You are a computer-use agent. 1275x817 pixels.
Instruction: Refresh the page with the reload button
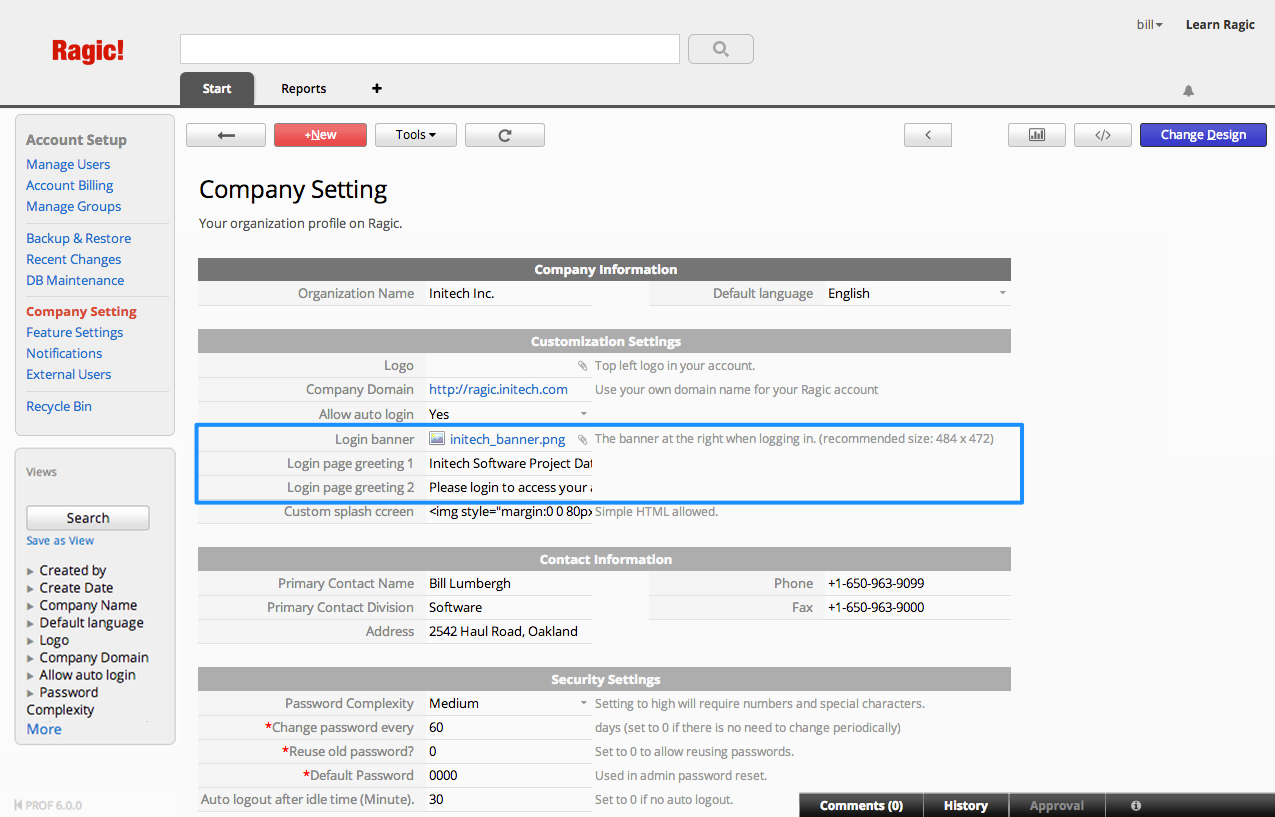505,135
